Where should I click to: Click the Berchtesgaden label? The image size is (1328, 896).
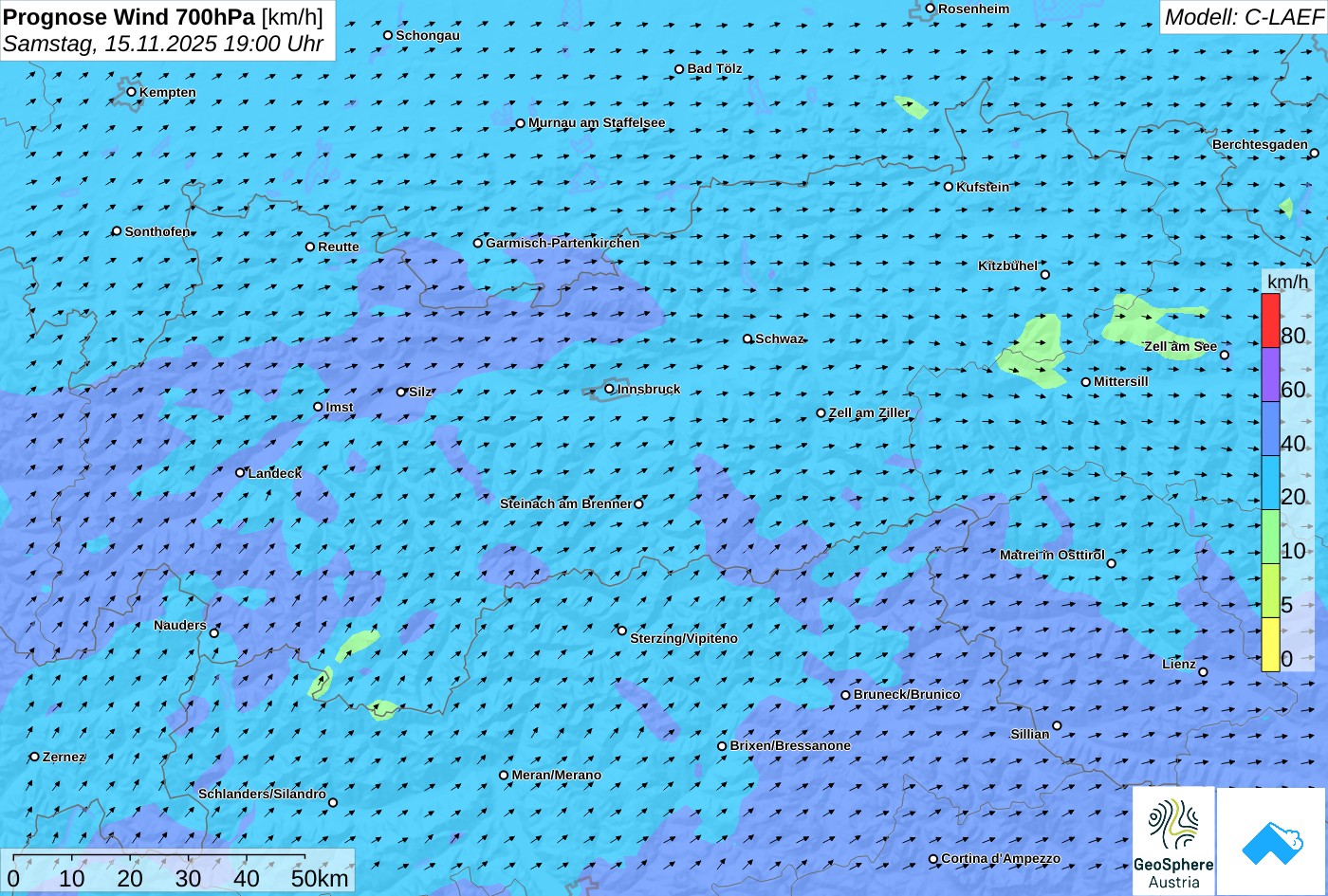click(x=1260, y=144)
